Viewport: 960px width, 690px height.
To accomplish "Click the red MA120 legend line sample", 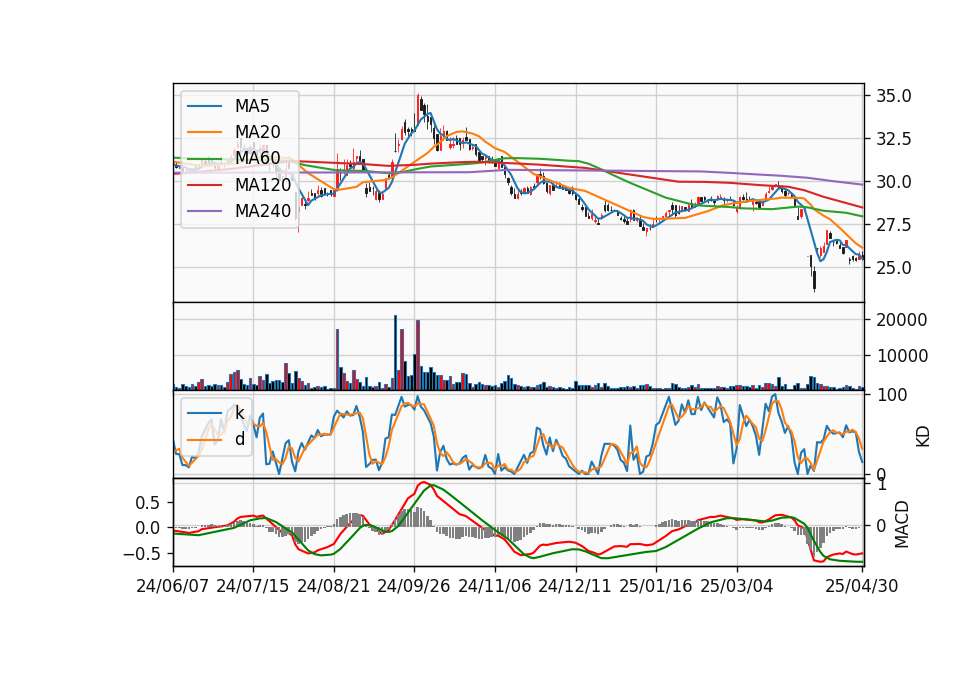I will coord(204,185).
